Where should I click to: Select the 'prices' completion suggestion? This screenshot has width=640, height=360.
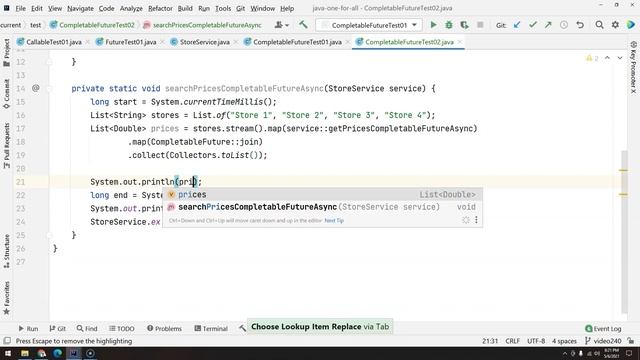pyautogui.click(x=322, y=195)
